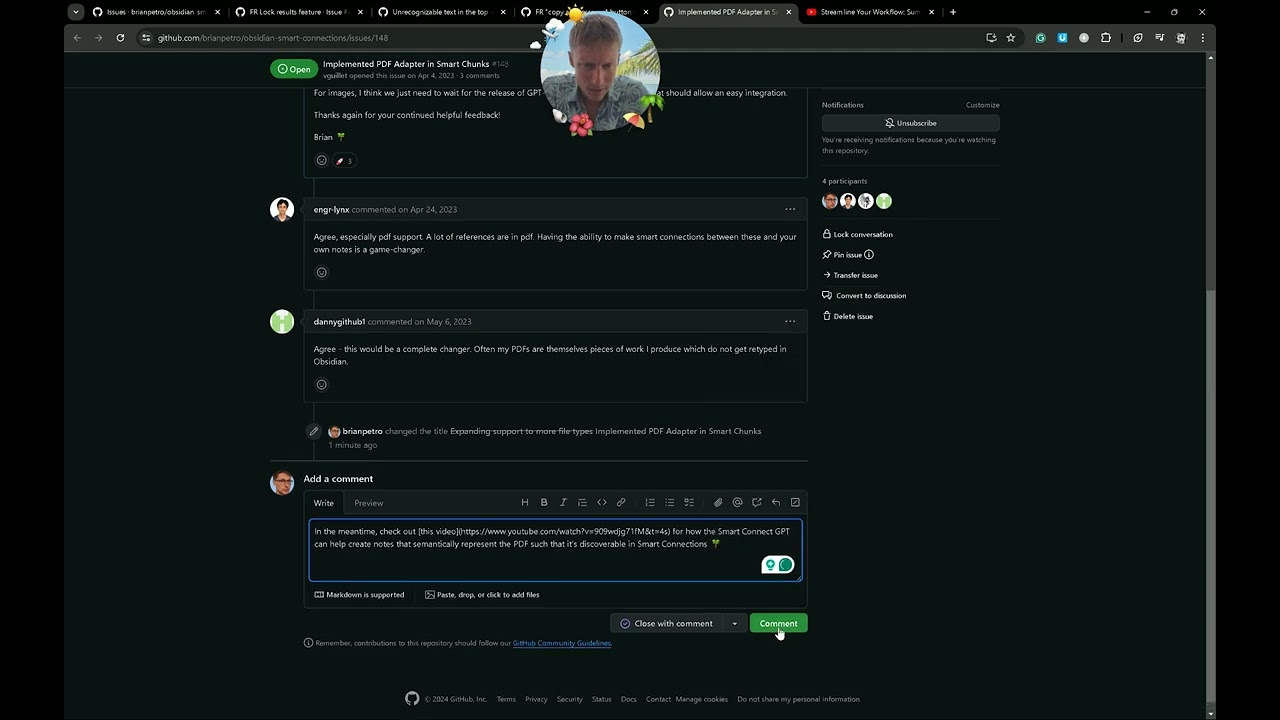Open saved replies arrow icon
This screenshot has height=720, width=1280.
(776, 502)
